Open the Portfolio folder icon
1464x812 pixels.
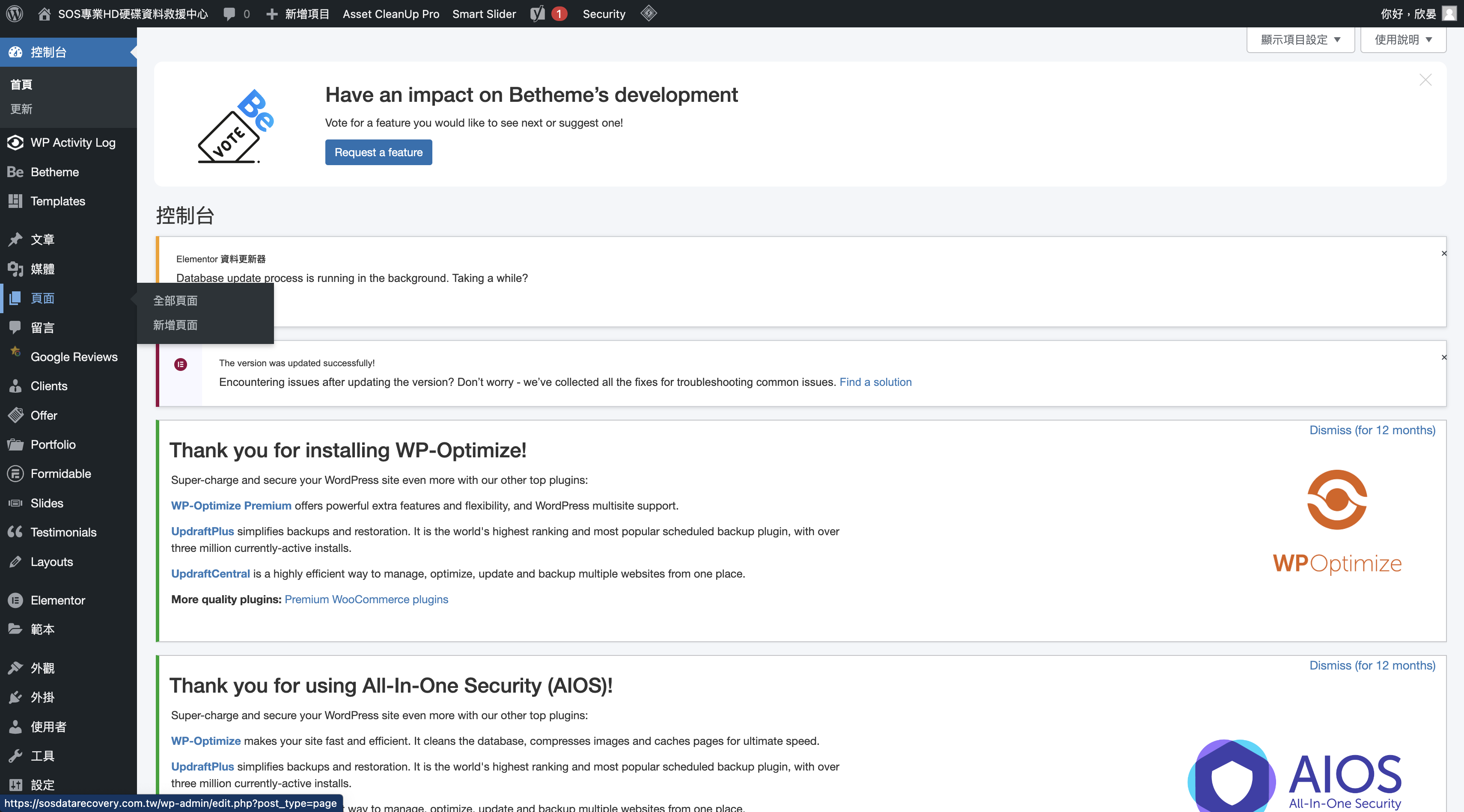(15, 445)
